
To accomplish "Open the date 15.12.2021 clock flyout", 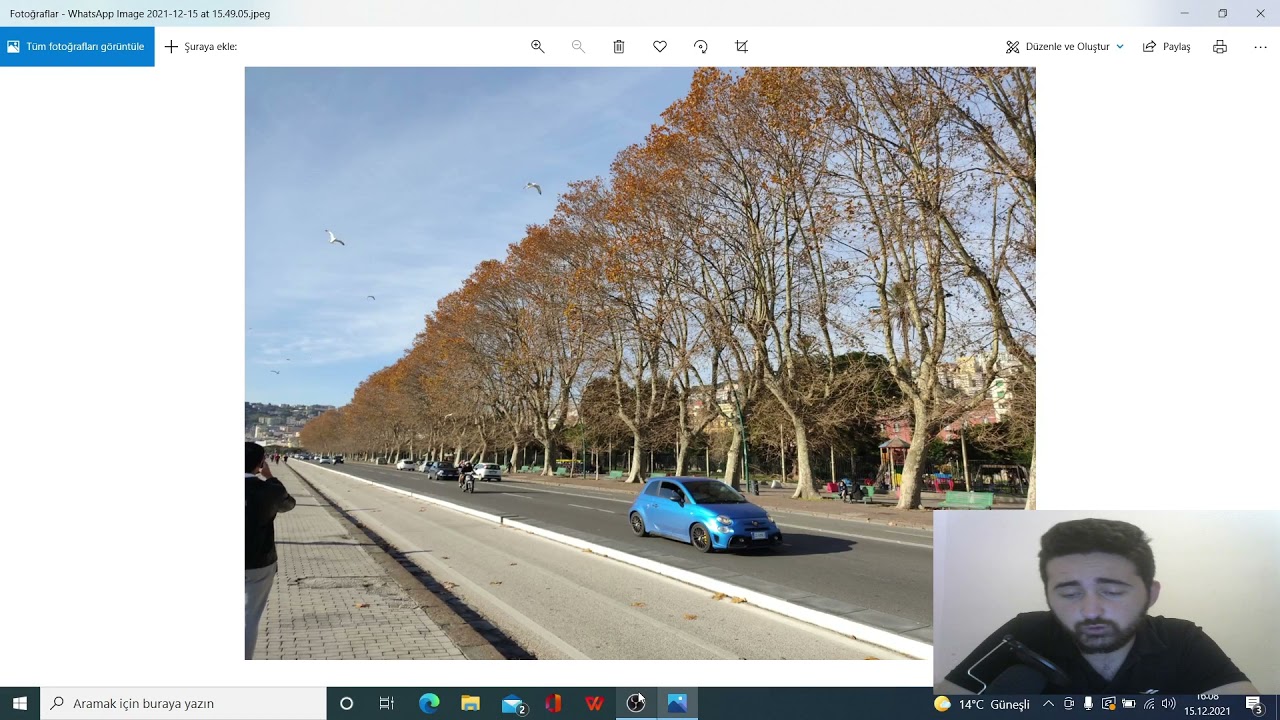I will click(x=1207, y=705).
